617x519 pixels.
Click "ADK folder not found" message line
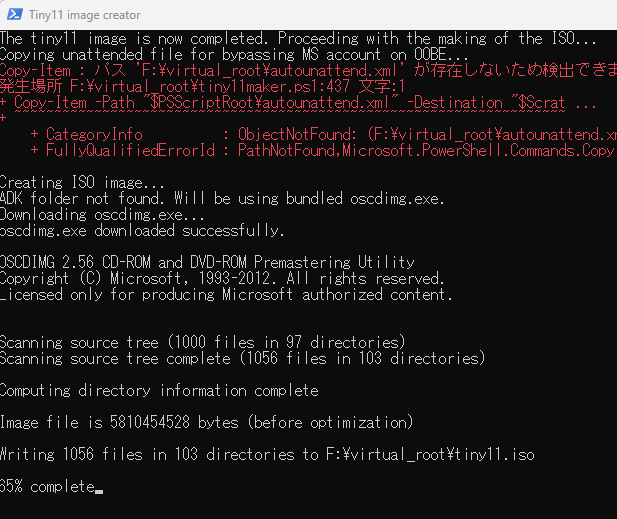pos(222,198)
